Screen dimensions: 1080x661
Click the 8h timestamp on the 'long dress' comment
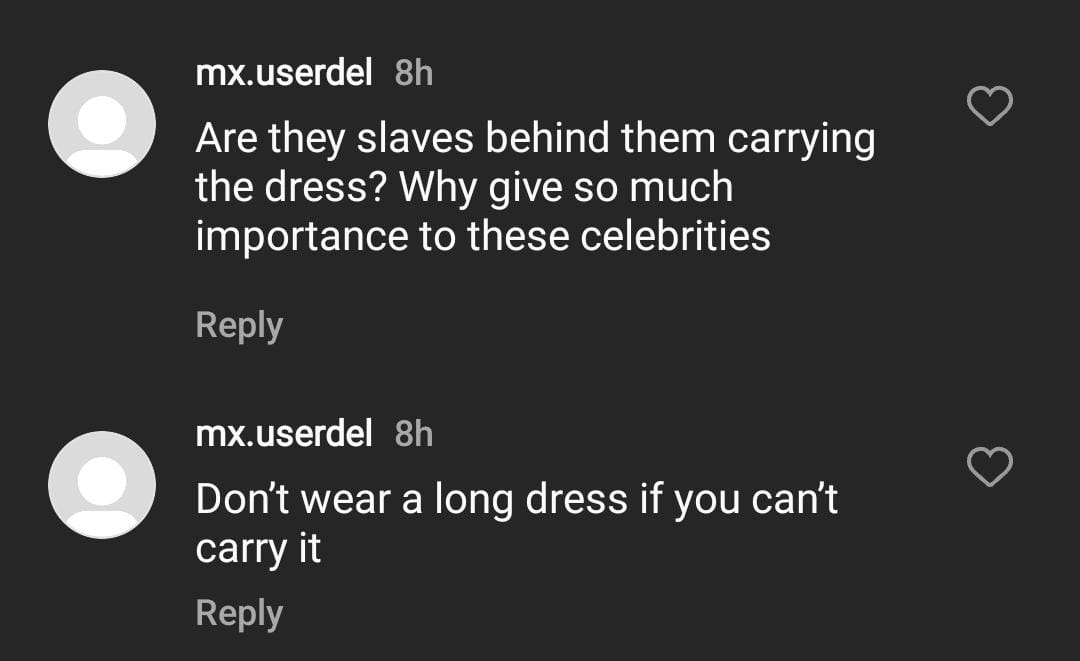point(414,434)
